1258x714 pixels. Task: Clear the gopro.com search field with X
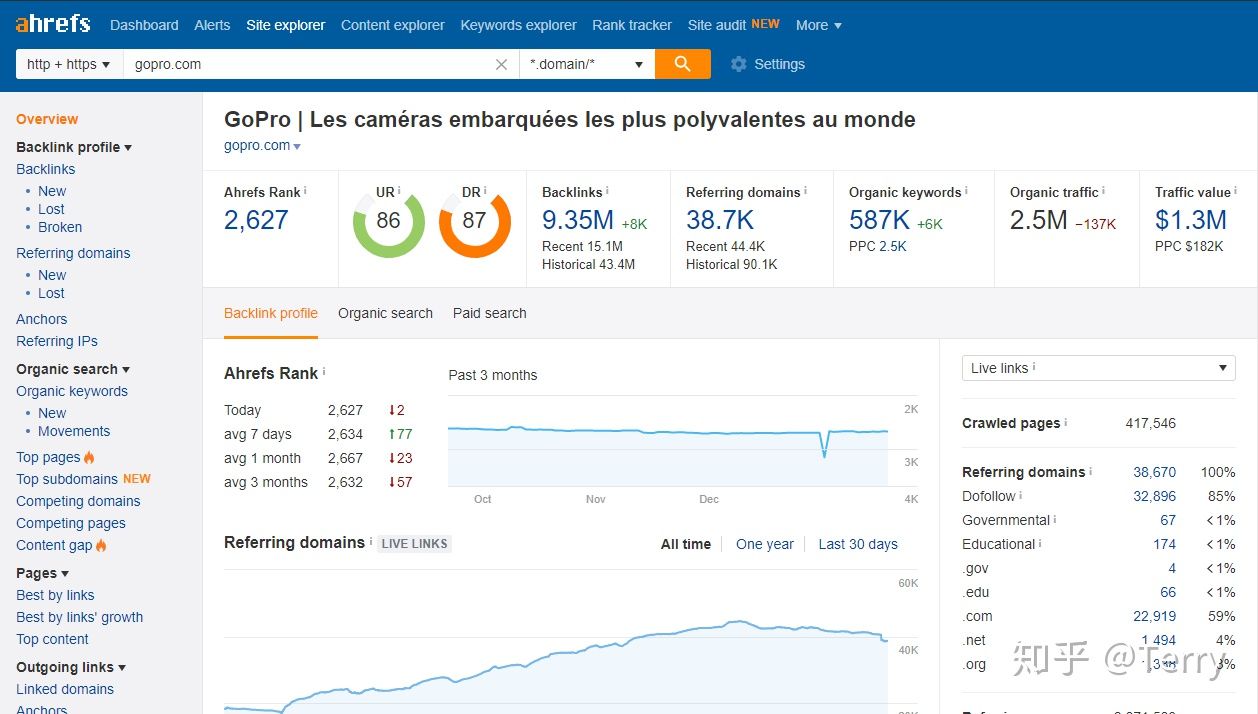502,64
